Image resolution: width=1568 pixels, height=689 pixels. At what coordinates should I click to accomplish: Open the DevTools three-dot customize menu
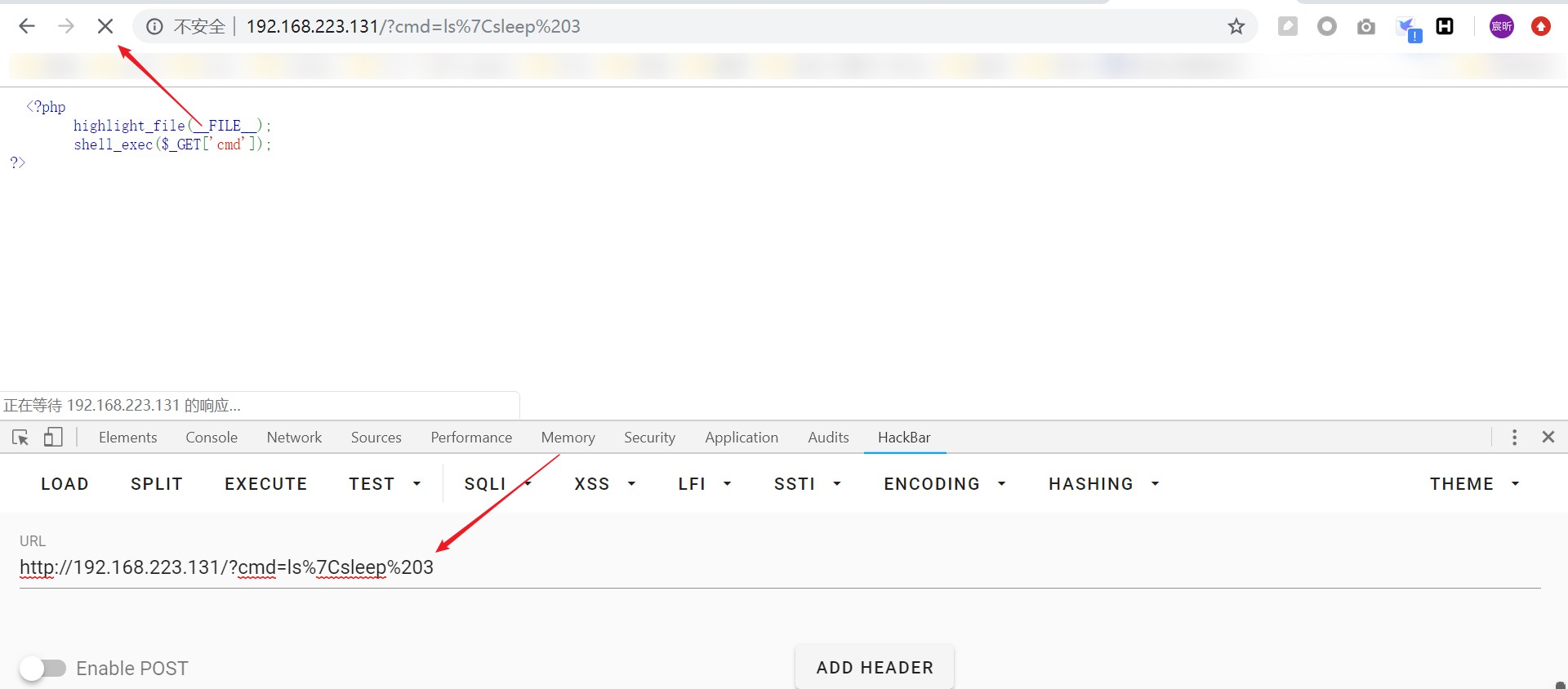[x=1514, y=437]
